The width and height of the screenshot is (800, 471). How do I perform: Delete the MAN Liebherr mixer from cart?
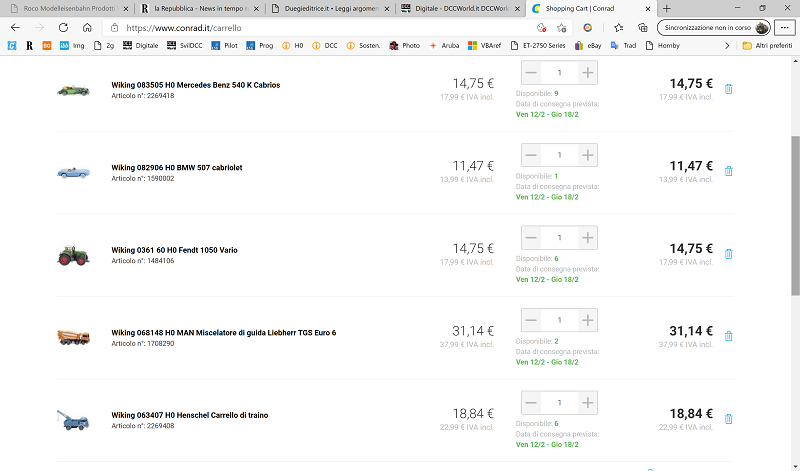pyautogui.click(x=728, y=337)
